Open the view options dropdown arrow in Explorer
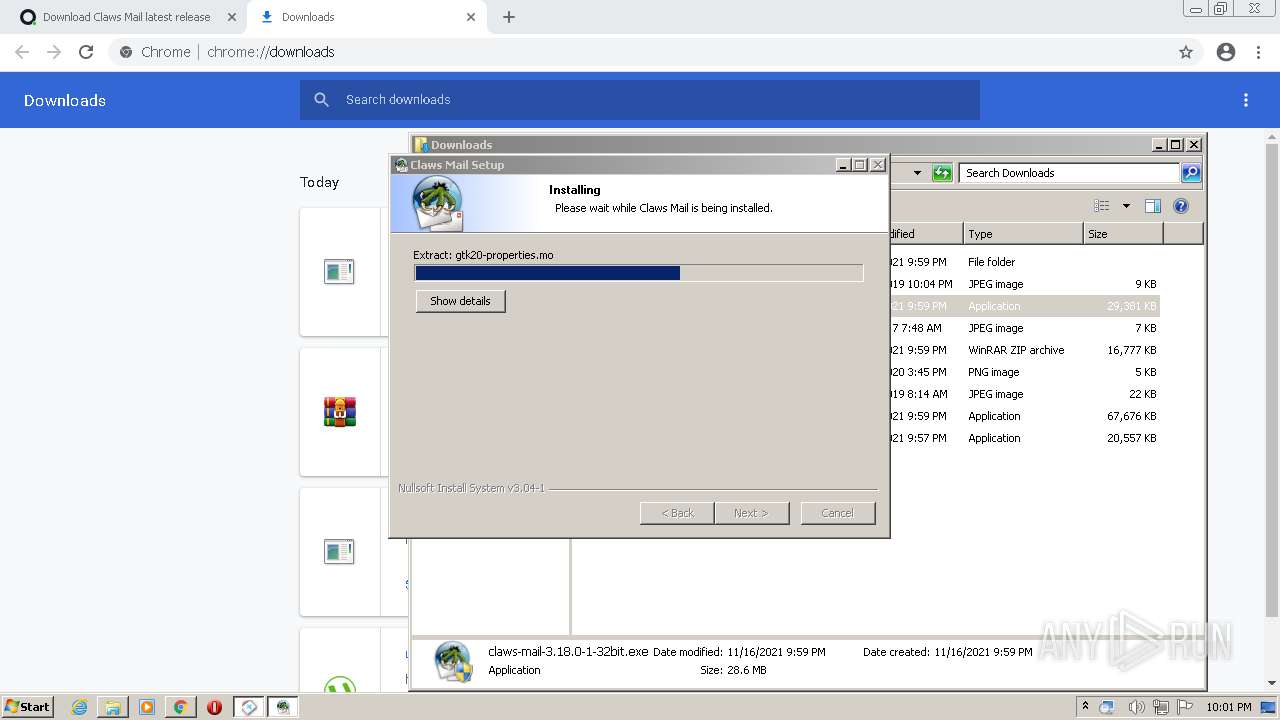This screenshot has width=1280, height=720. (1126, 206)
